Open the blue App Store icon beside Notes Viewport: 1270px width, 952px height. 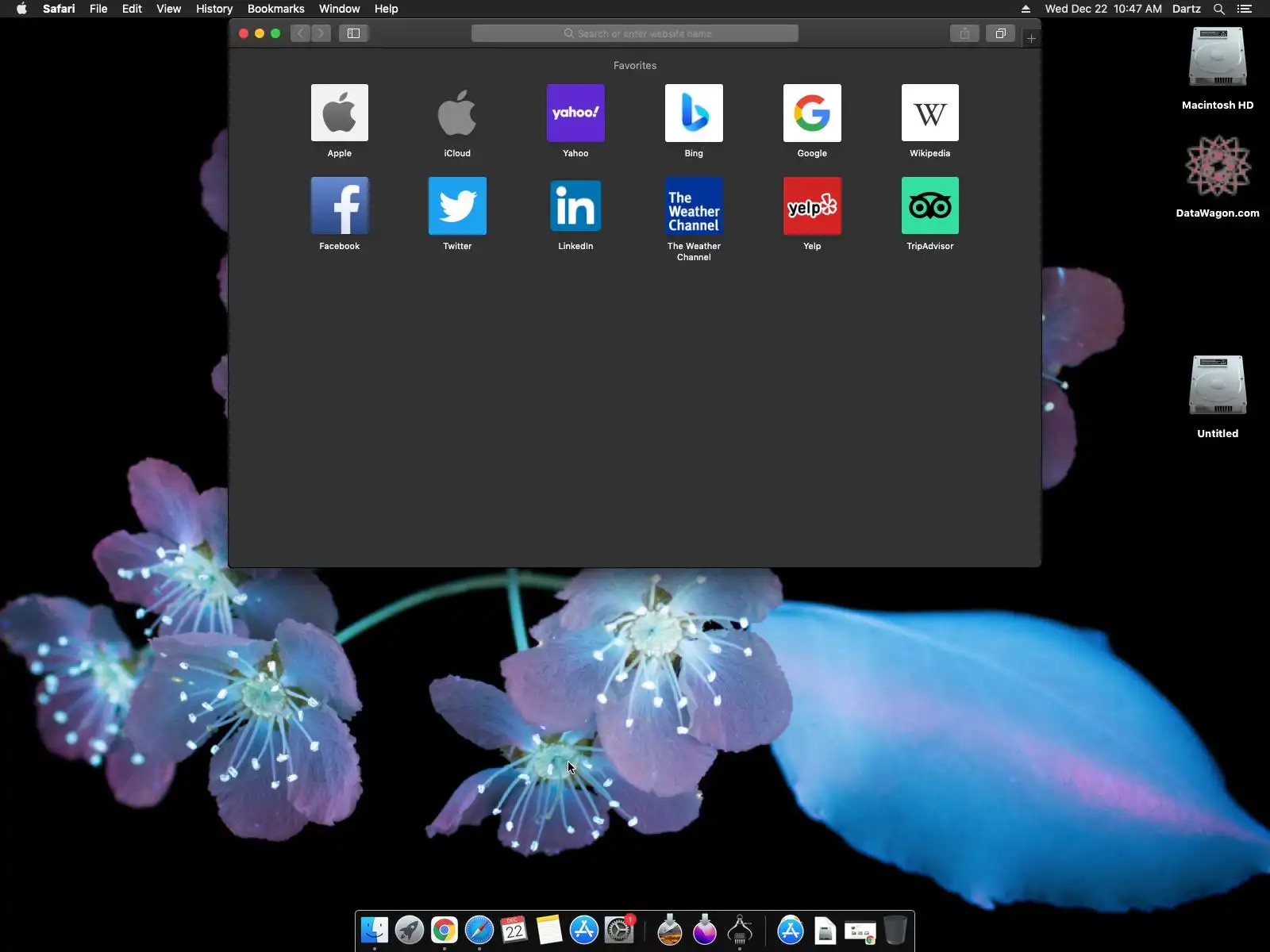coord(584,930)
